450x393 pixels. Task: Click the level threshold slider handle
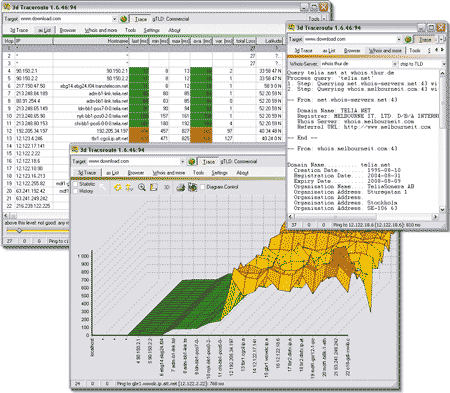coord(19,231)
